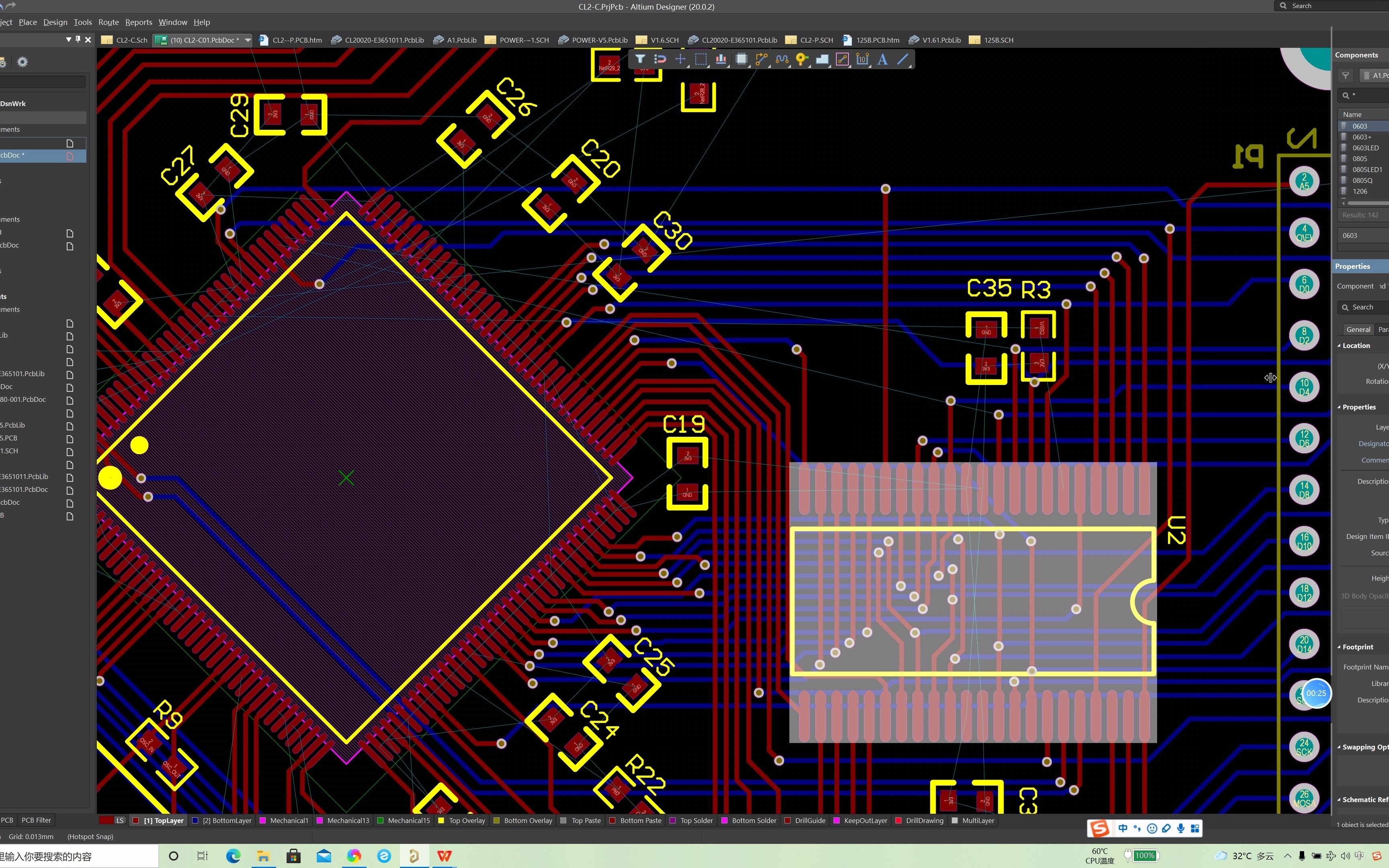Toggle TopLayer visibility in layer bar
Image resolution: width=1389 pixels, height=868 pixels.
tap(135, 820)
